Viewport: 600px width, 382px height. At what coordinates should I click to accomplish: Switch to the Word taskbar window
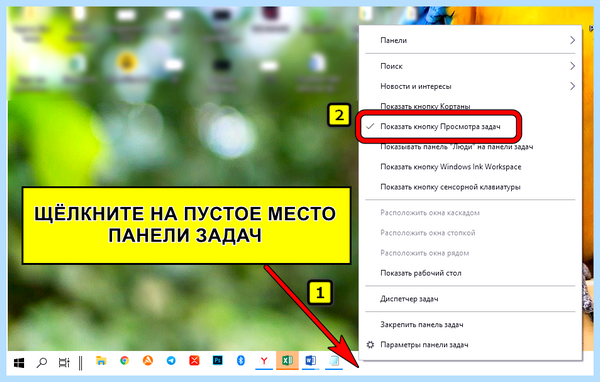click(x=310, y=361)
